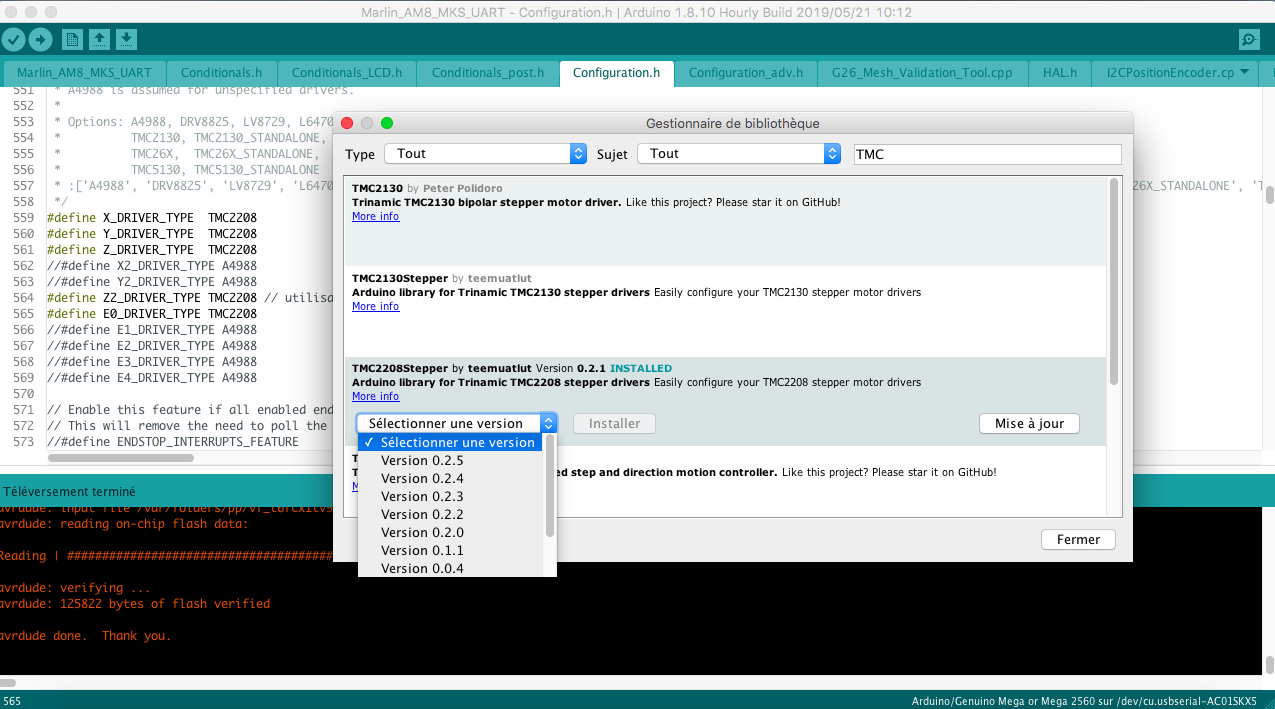Expand the tab list dropdown arrow
The height and width of the screenshot is (709, 1275).
[x=1244, y=72]
